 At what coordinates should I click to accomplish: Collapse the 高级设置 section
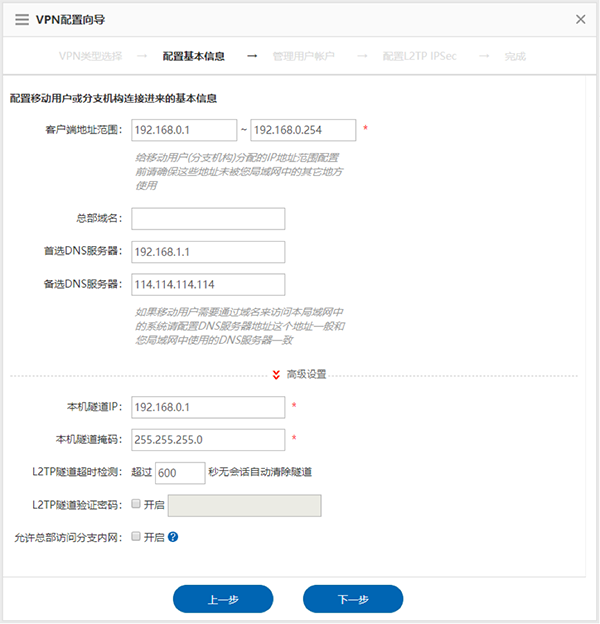click(299, 374)
